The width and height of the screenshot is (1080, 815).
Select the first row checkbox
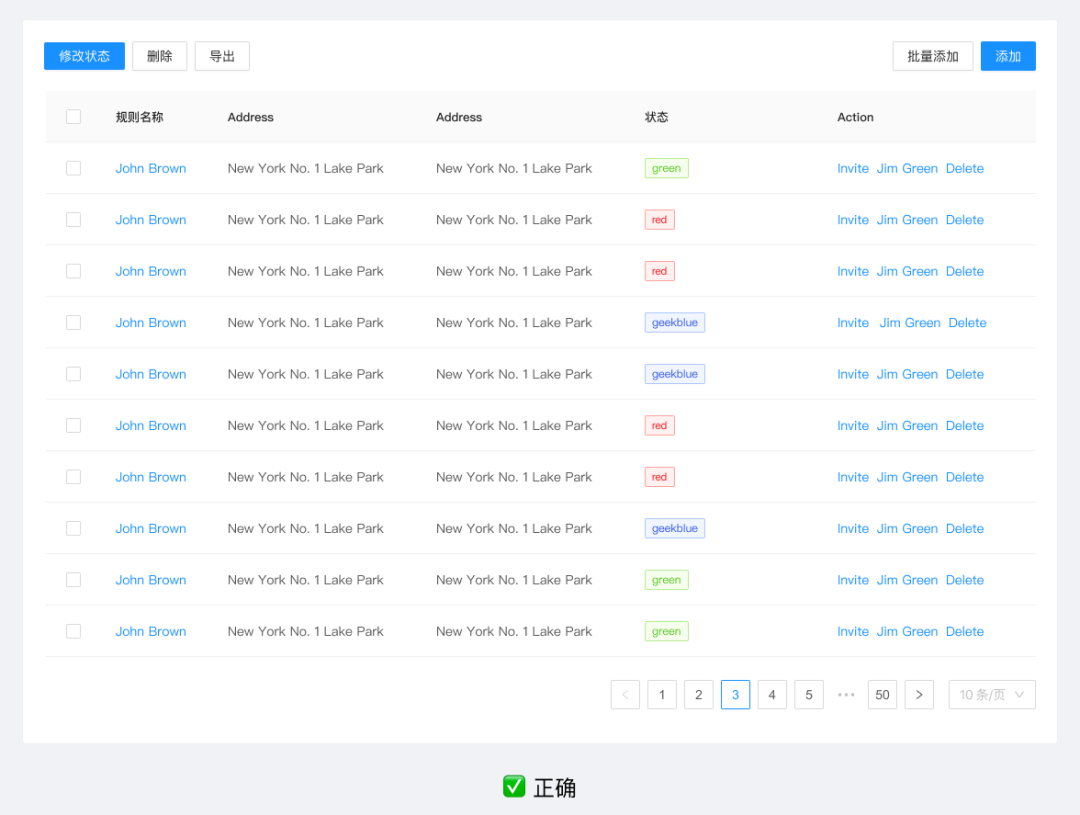[73, 168]
